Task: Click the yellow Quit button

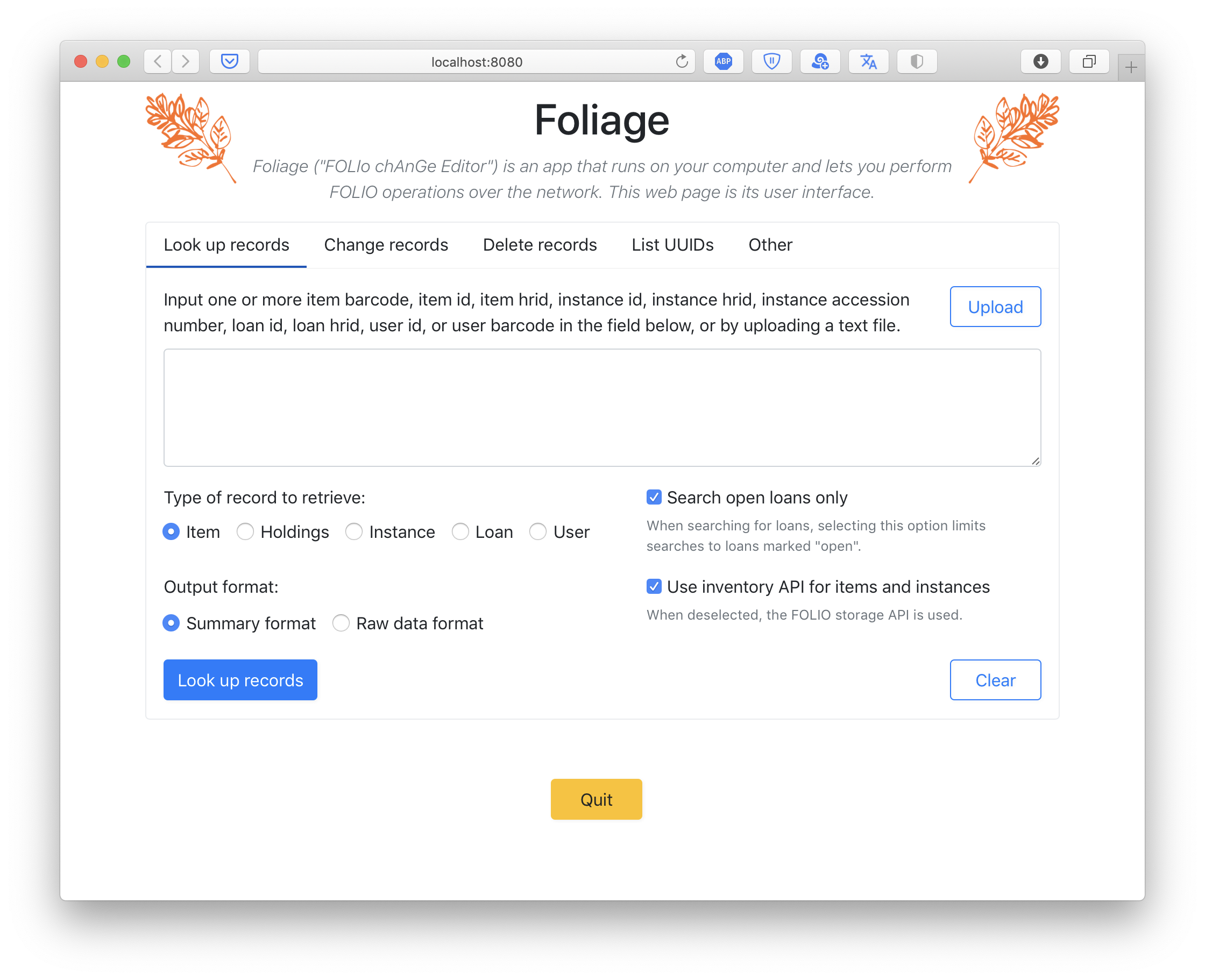Action: click(596, 799)
